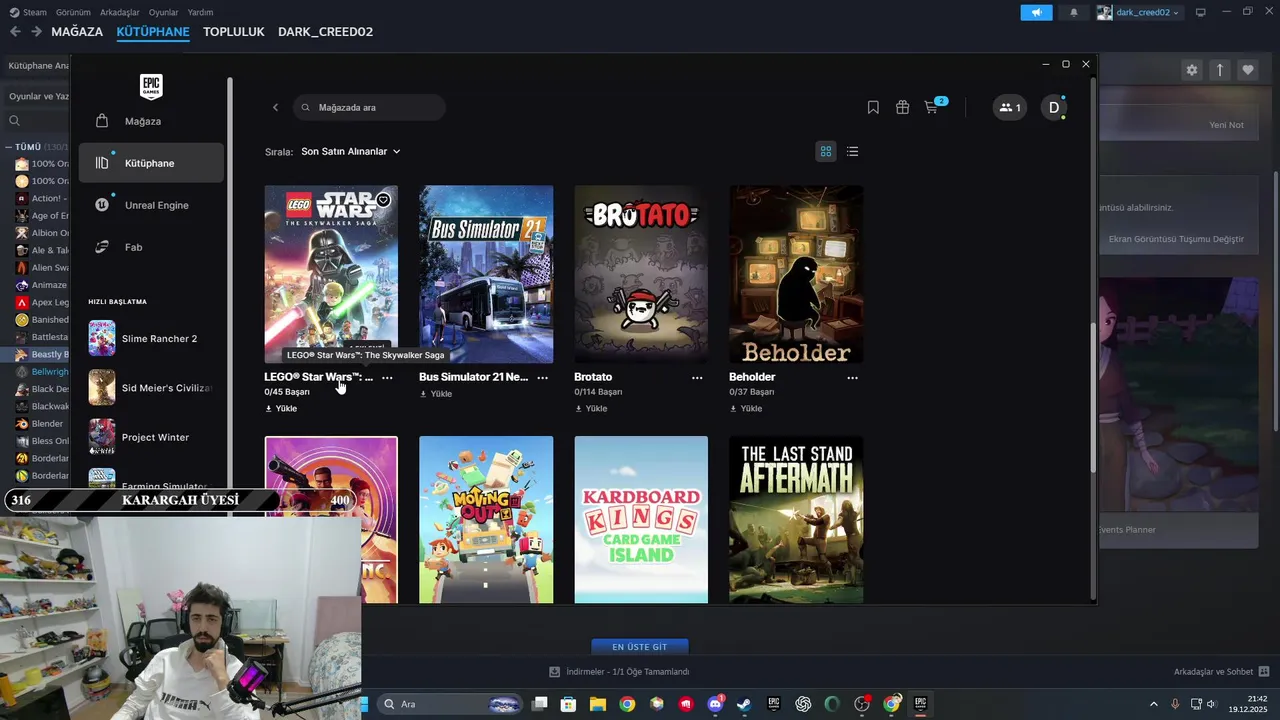Open three-dot menu for Beholder
Image resolution: width=1280 pixels, height=720 pixels.
click(852, 378)
